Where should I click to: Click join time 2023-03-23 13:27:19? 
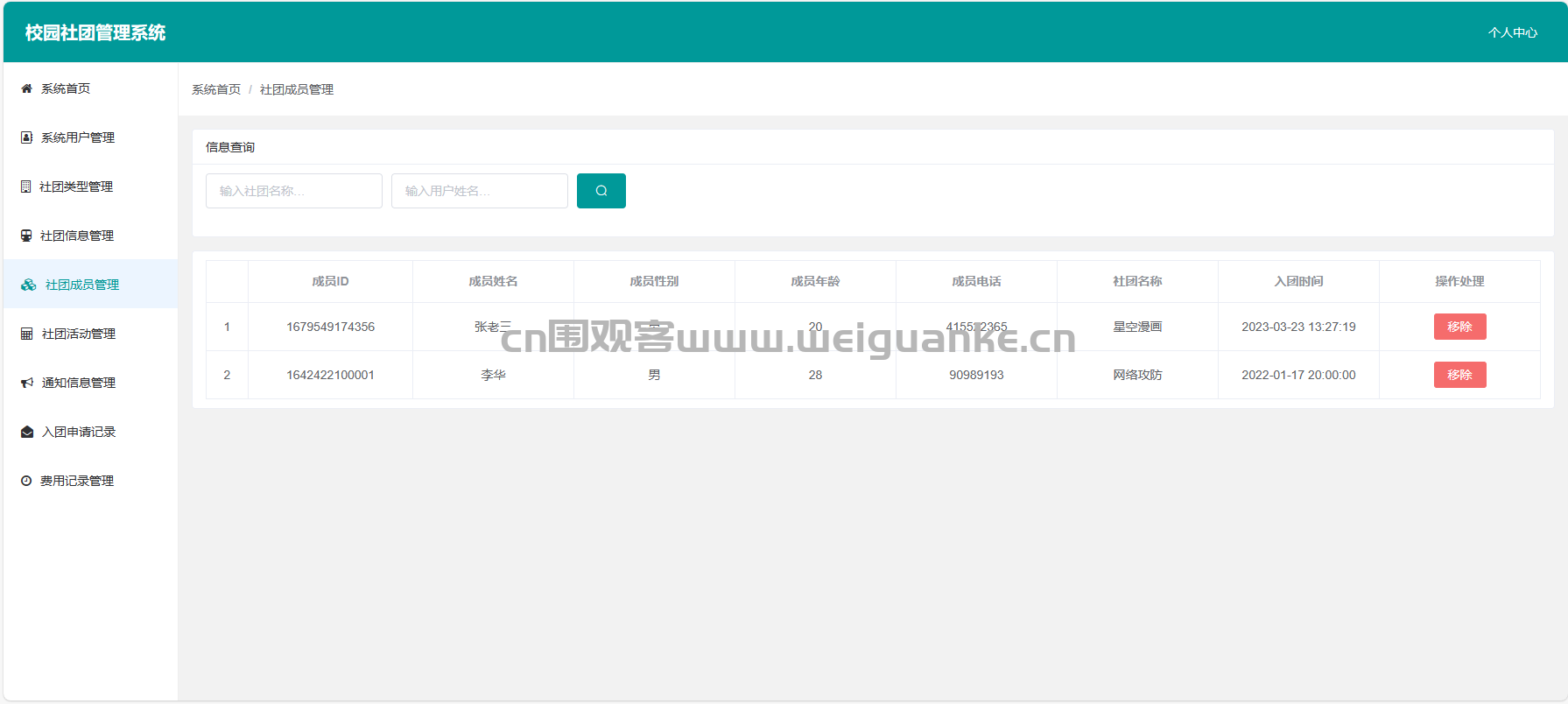pos(1298,327)
